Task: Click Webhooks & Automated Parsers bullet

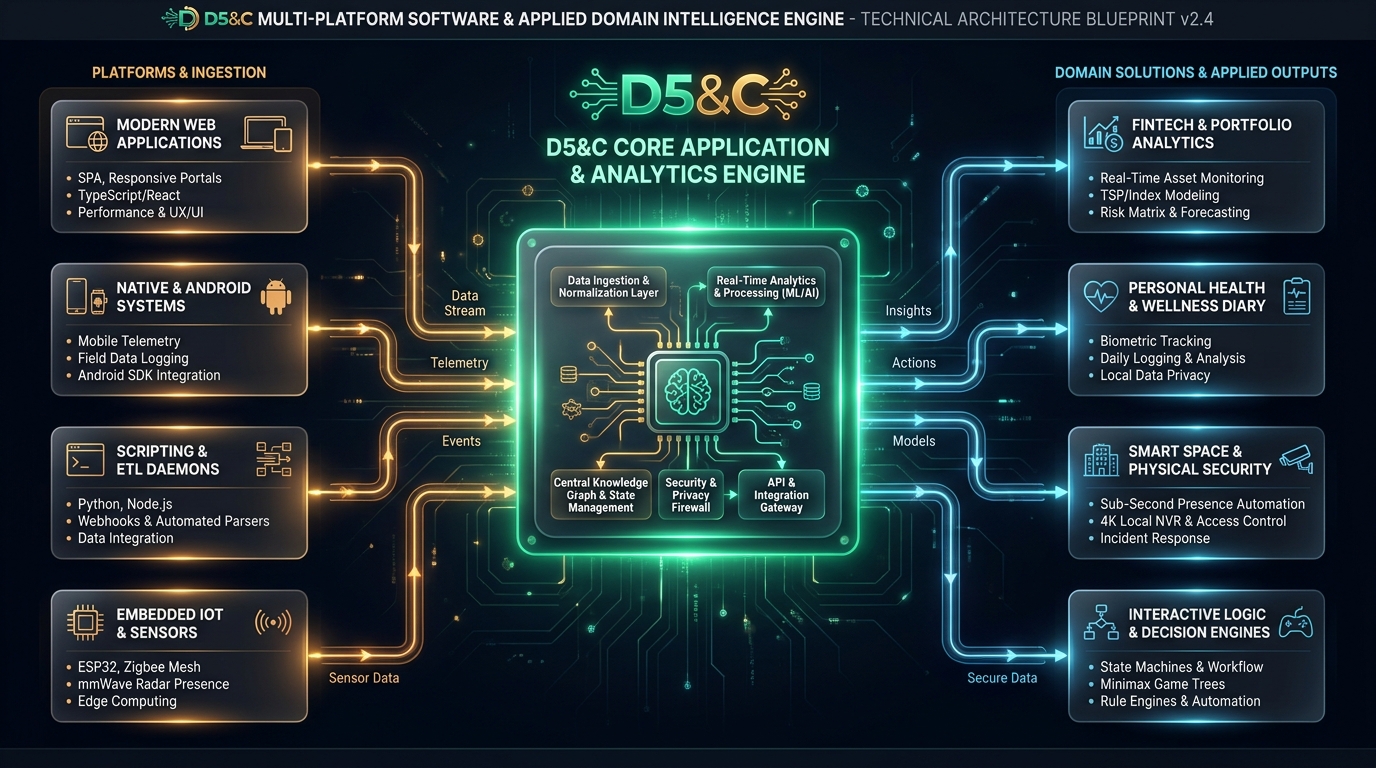Action: [x=174, y=521]
